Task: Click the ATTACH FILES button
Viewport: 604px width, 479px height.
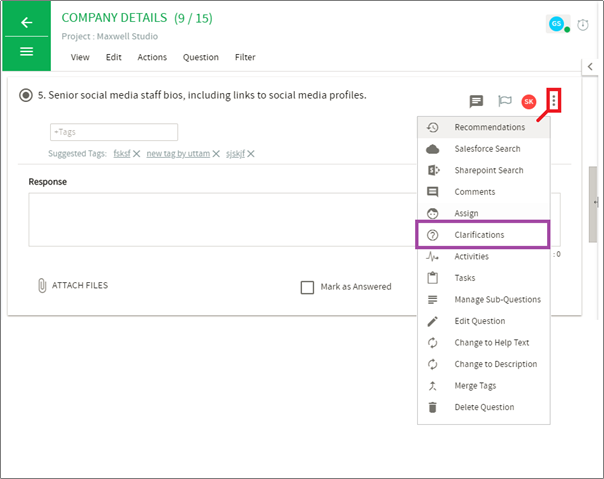Action: click(x=73, y=286)
